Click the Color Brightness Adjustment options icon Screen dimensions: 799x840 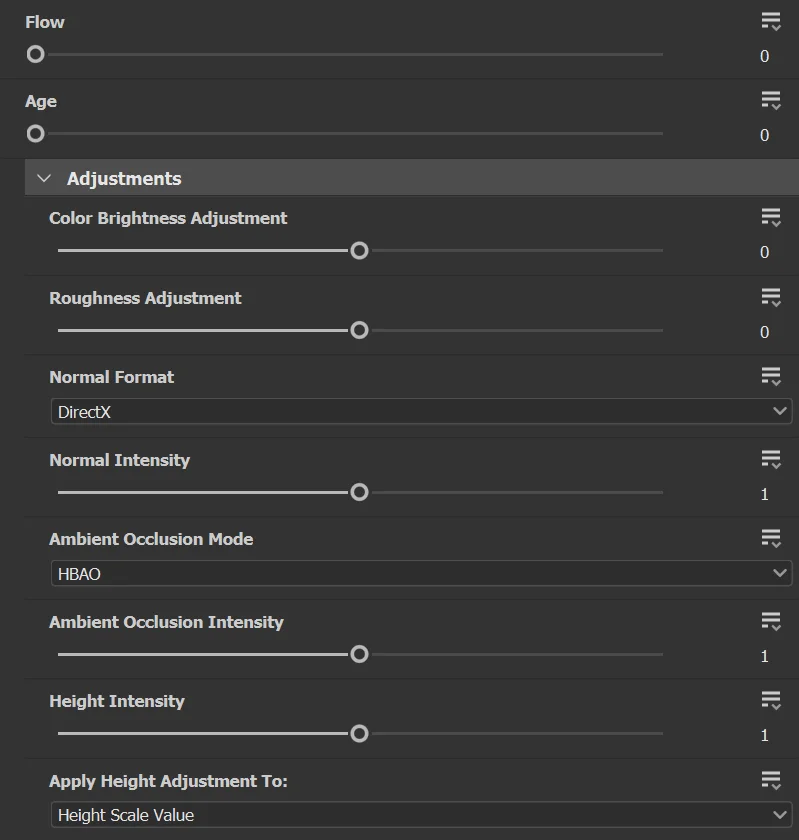click(770, 217)
